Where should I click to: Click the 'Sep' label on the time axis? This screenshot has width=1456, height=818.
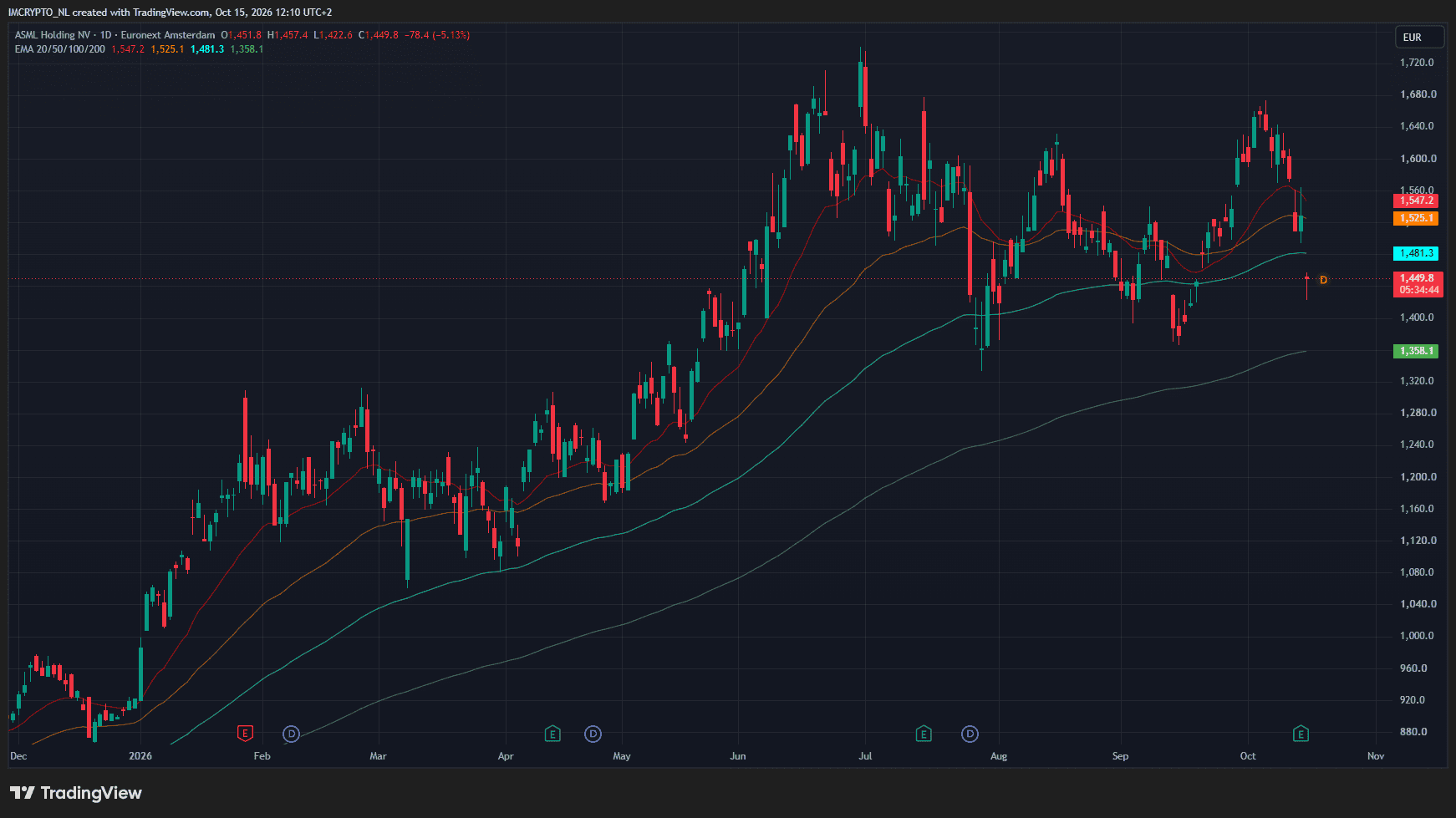pyautogui.click(x=1120, y=756)
